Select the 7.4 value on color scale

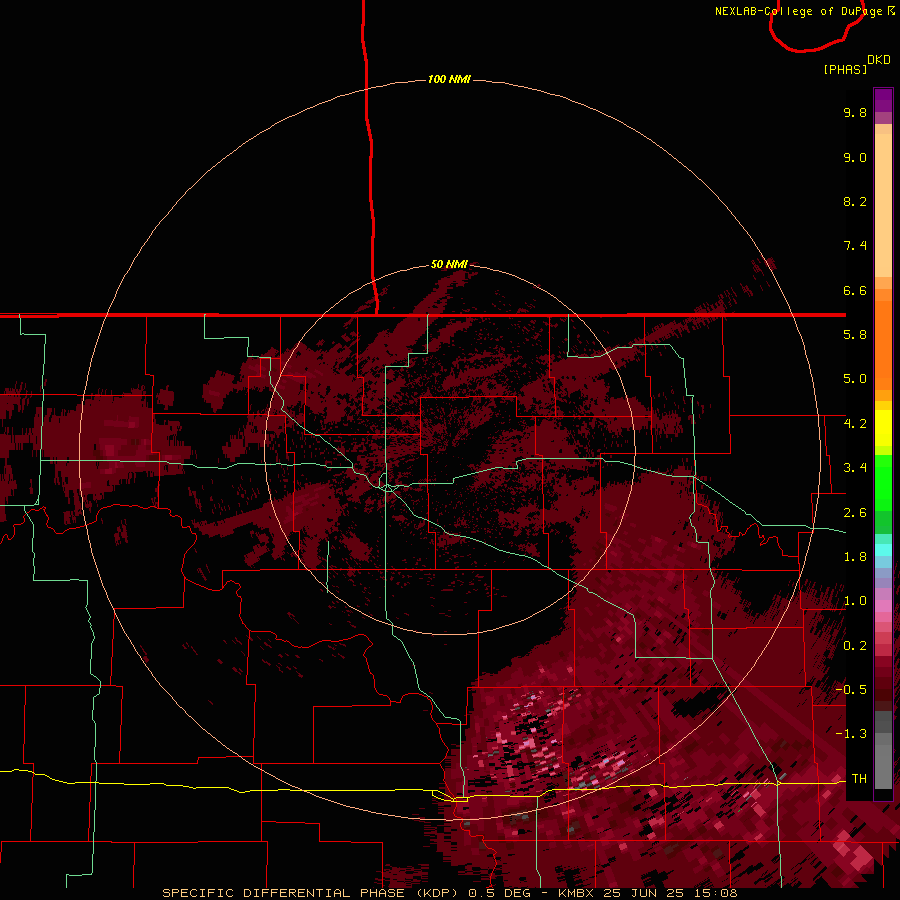click(855, 246)
